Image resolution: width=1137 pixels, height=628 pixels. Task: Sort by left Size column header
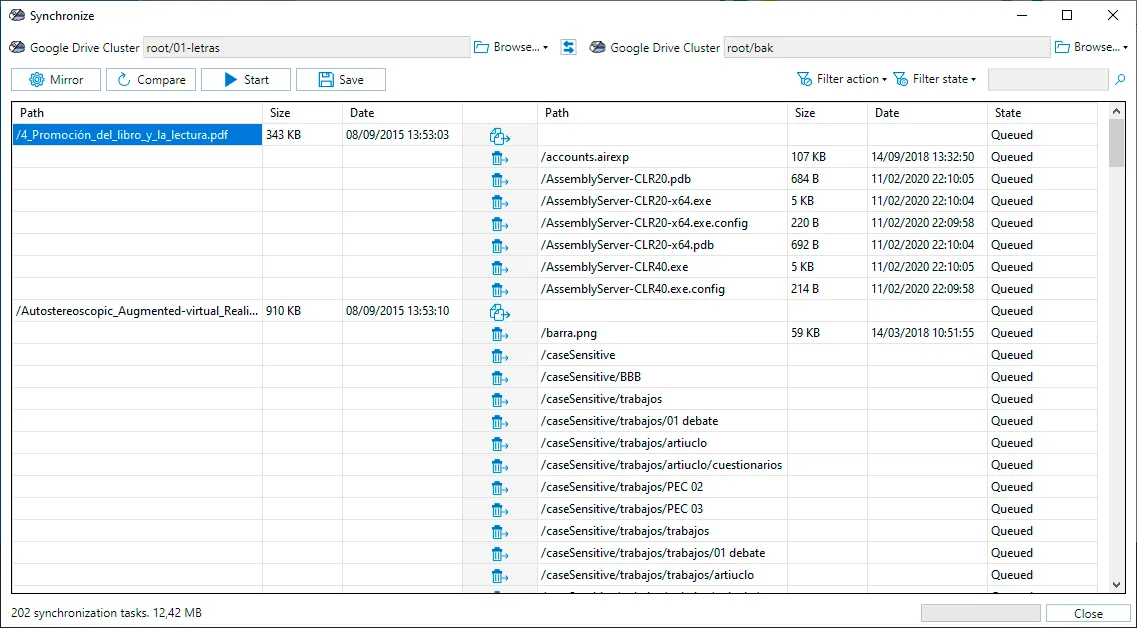click(x=302, y=113)
